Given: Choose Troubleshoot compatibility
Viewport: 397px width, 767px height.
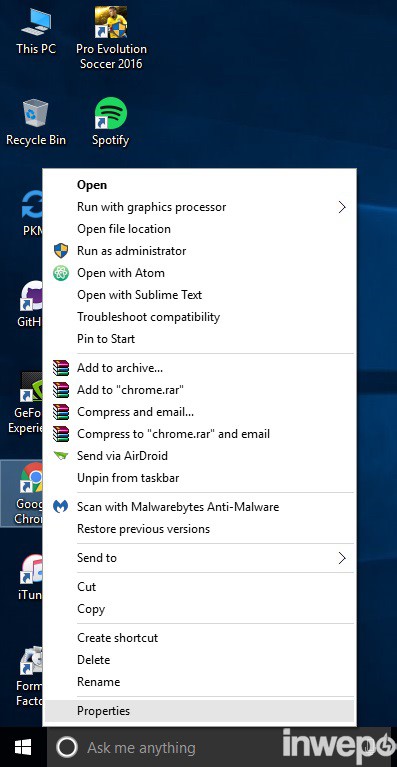Looking at the screenshot, I should (199, 317).
